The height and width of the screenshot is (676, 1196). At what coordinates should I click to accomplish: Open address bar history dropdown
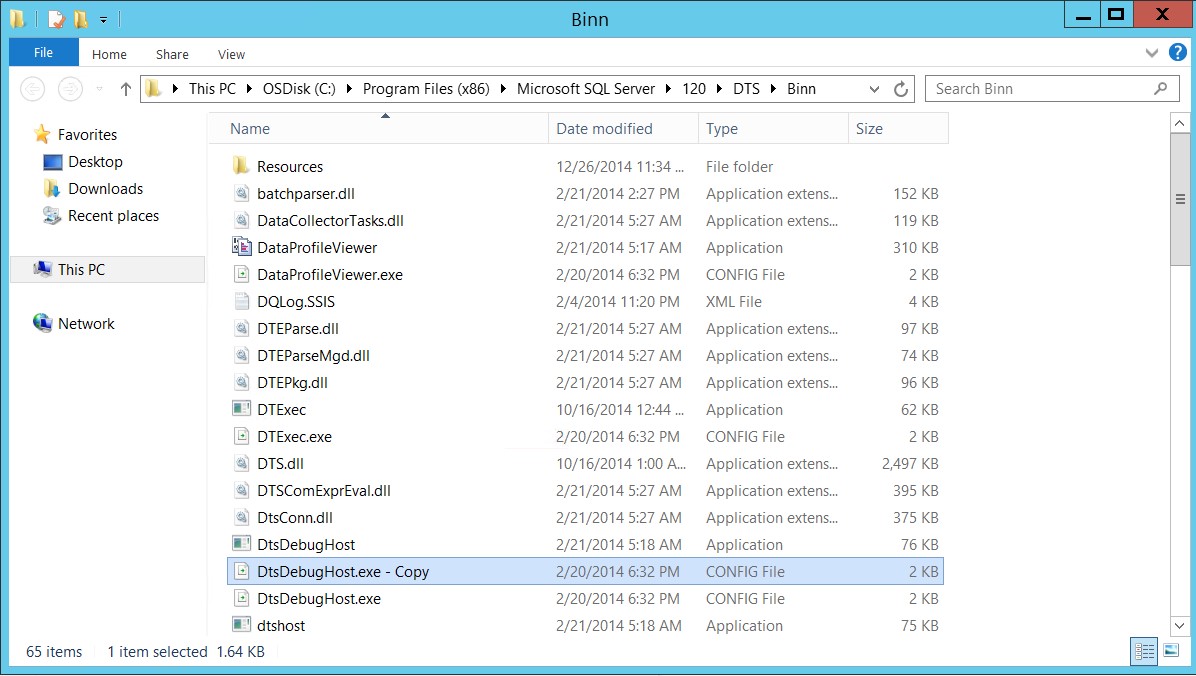point(875,89)
